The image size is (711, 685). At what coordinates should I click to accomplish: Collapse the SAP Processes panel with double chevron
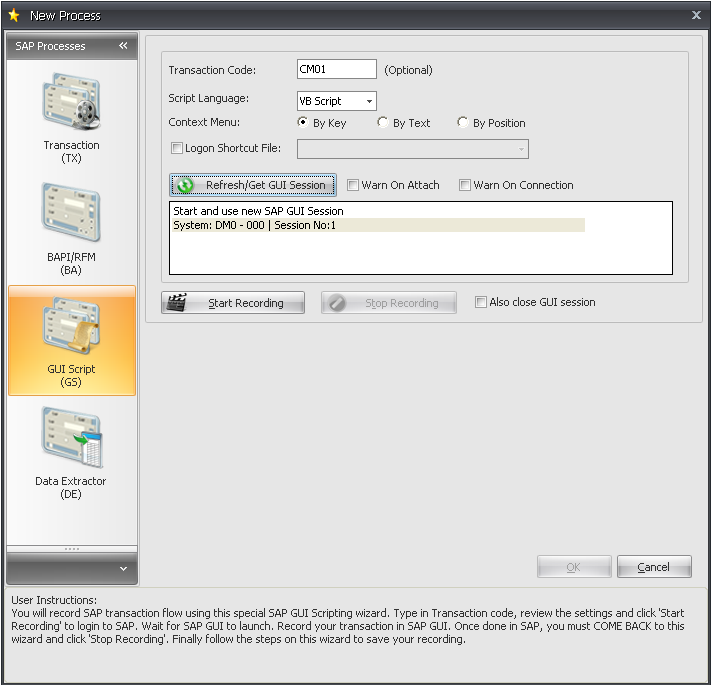pos(123,46)
